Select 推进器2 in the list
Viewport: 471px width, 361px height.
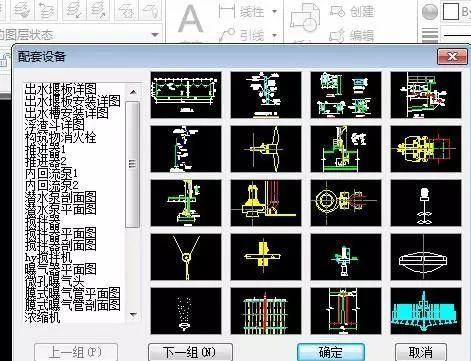coord(46,161)
